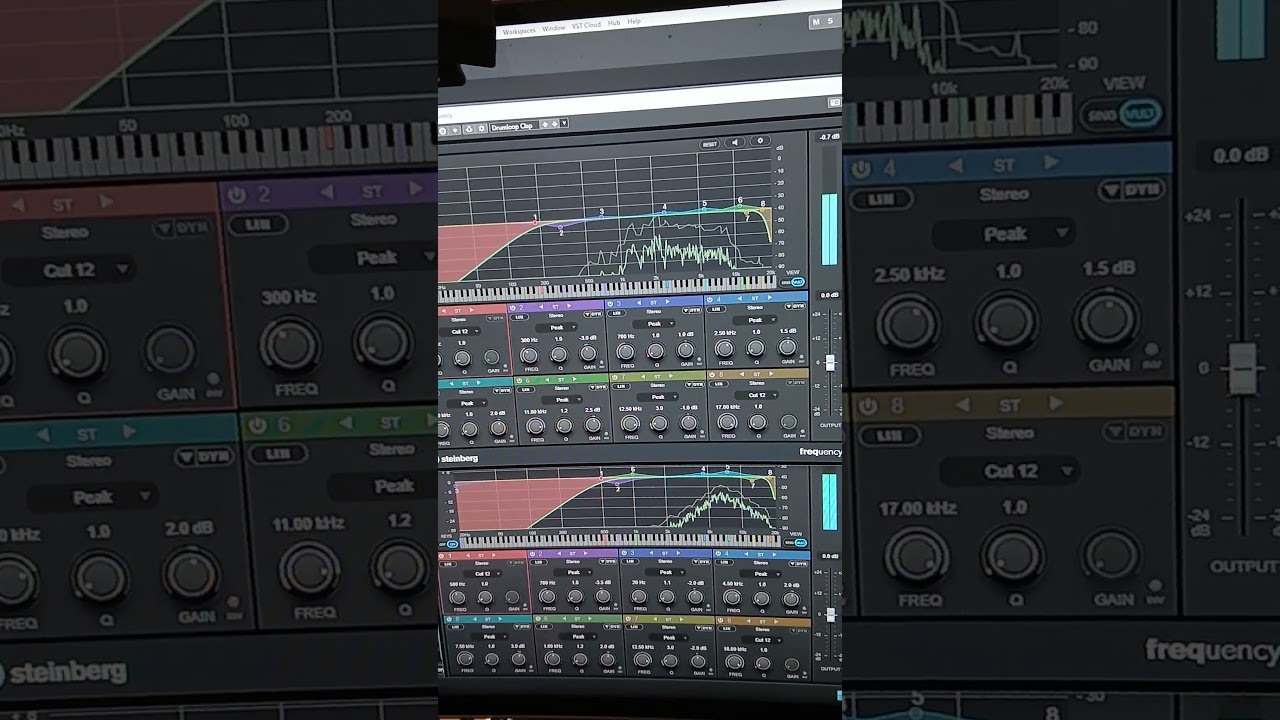Select EQ node 1 on the Drumloop Clap curve
1280x720 pixels.
click(535, 222)
